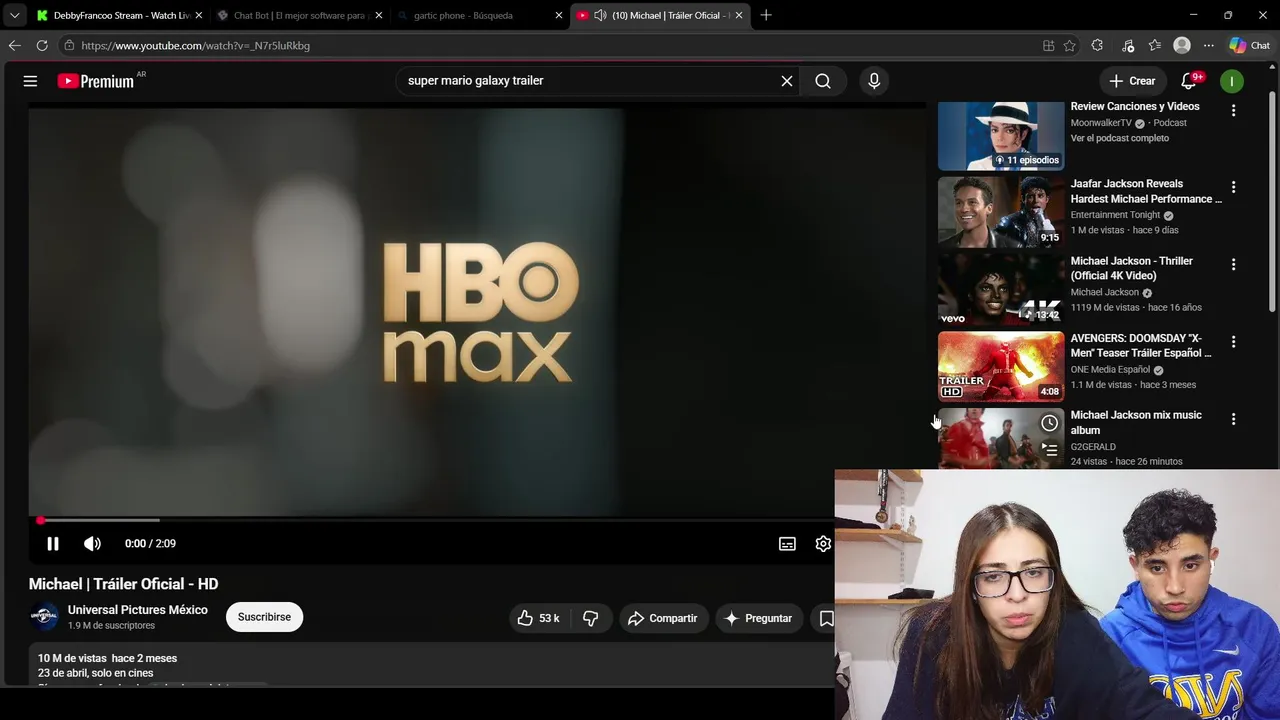This screenshot has width=1280, height=720.
Task: Open Michael Jackson mix music album title
Action: (x=1136, y=422)
